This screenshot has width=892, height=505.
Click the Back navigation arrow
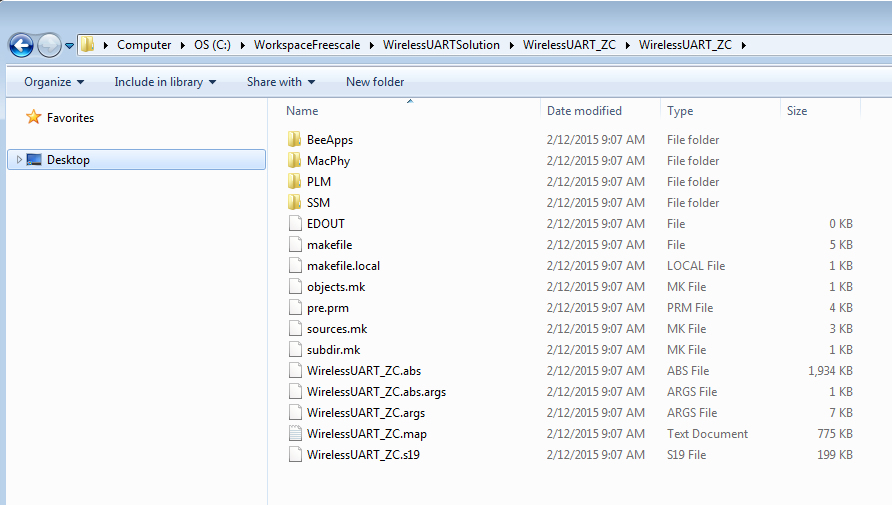[22, 45]
